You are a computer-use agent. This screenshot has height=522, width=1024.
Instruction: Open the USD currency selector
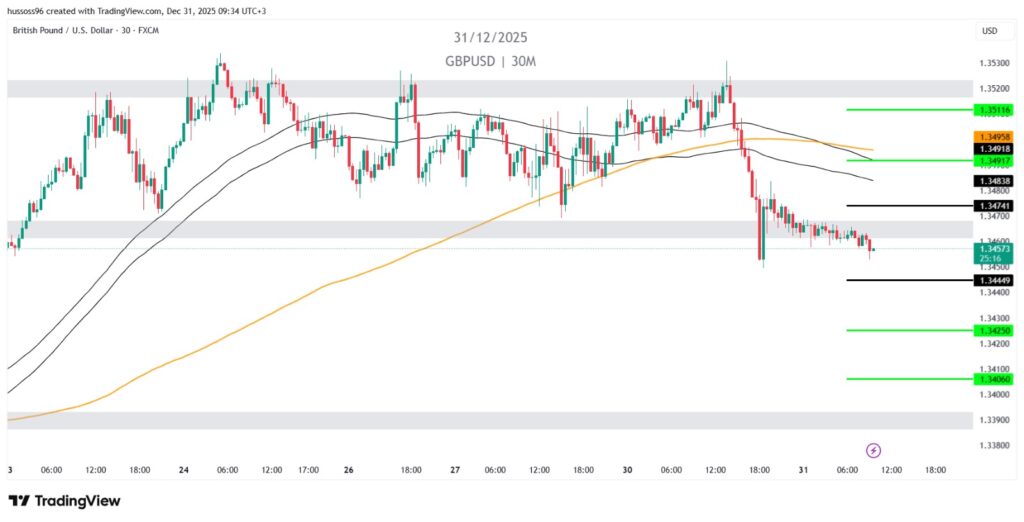[x=990, y=31]
